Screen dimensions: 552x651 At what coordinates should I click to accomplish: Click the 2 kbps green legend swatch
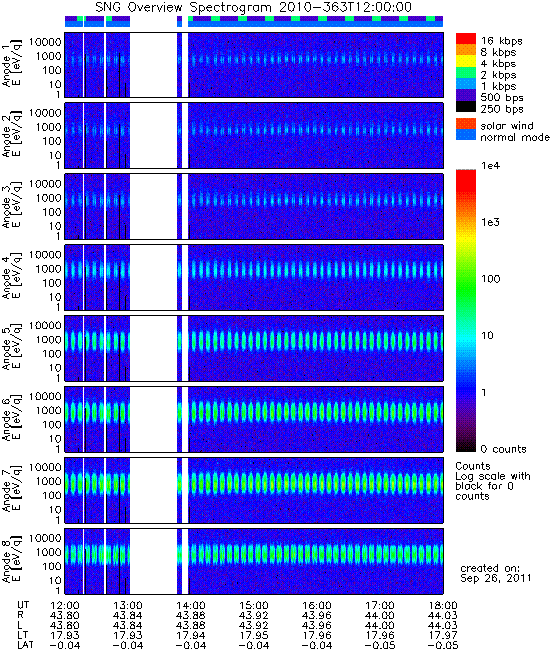(x=466, y=72)
